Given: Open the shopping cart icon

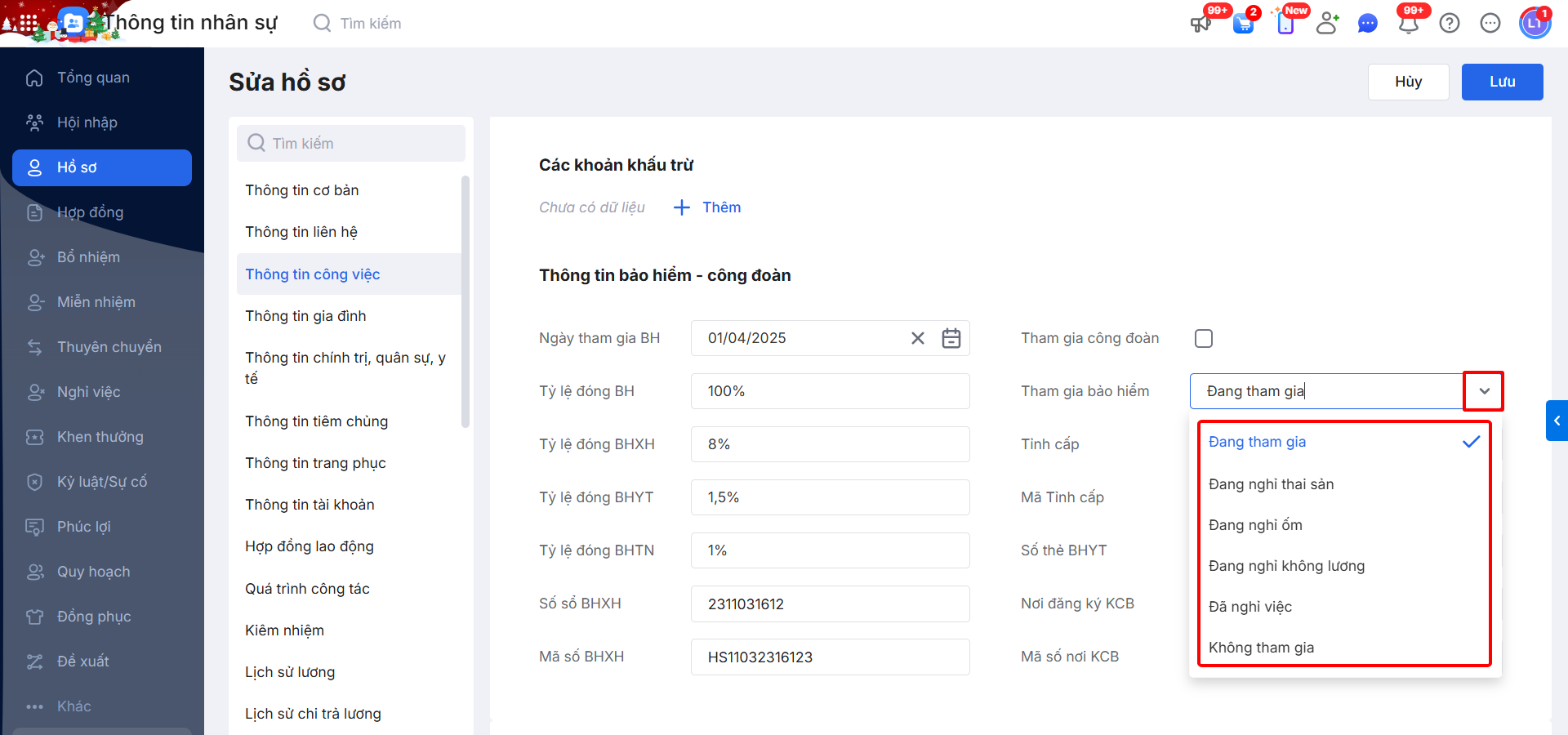Looking at the screenshot, I should click(x=1243, y=24).
